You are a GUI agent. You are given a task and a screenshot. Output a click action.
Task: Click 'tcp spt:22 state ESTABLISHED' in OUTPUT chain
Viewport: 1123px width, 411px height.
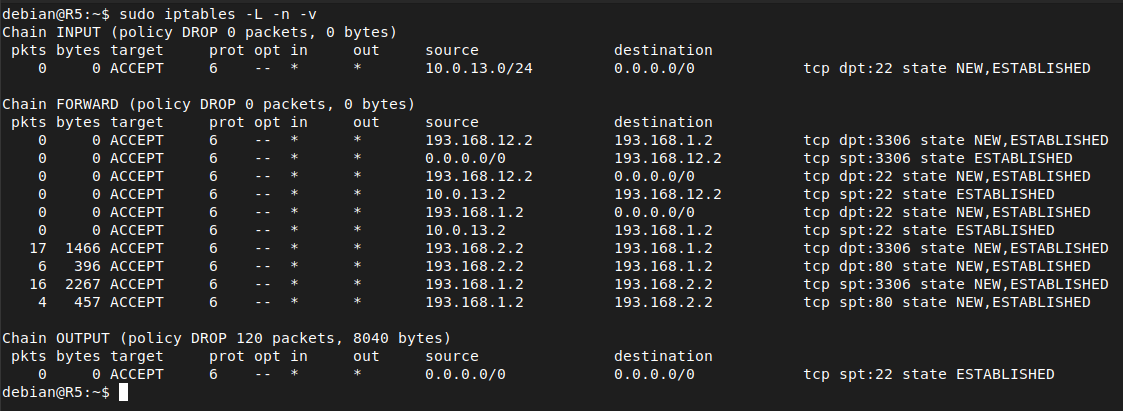pyautogui.click(x=929, y=374)
